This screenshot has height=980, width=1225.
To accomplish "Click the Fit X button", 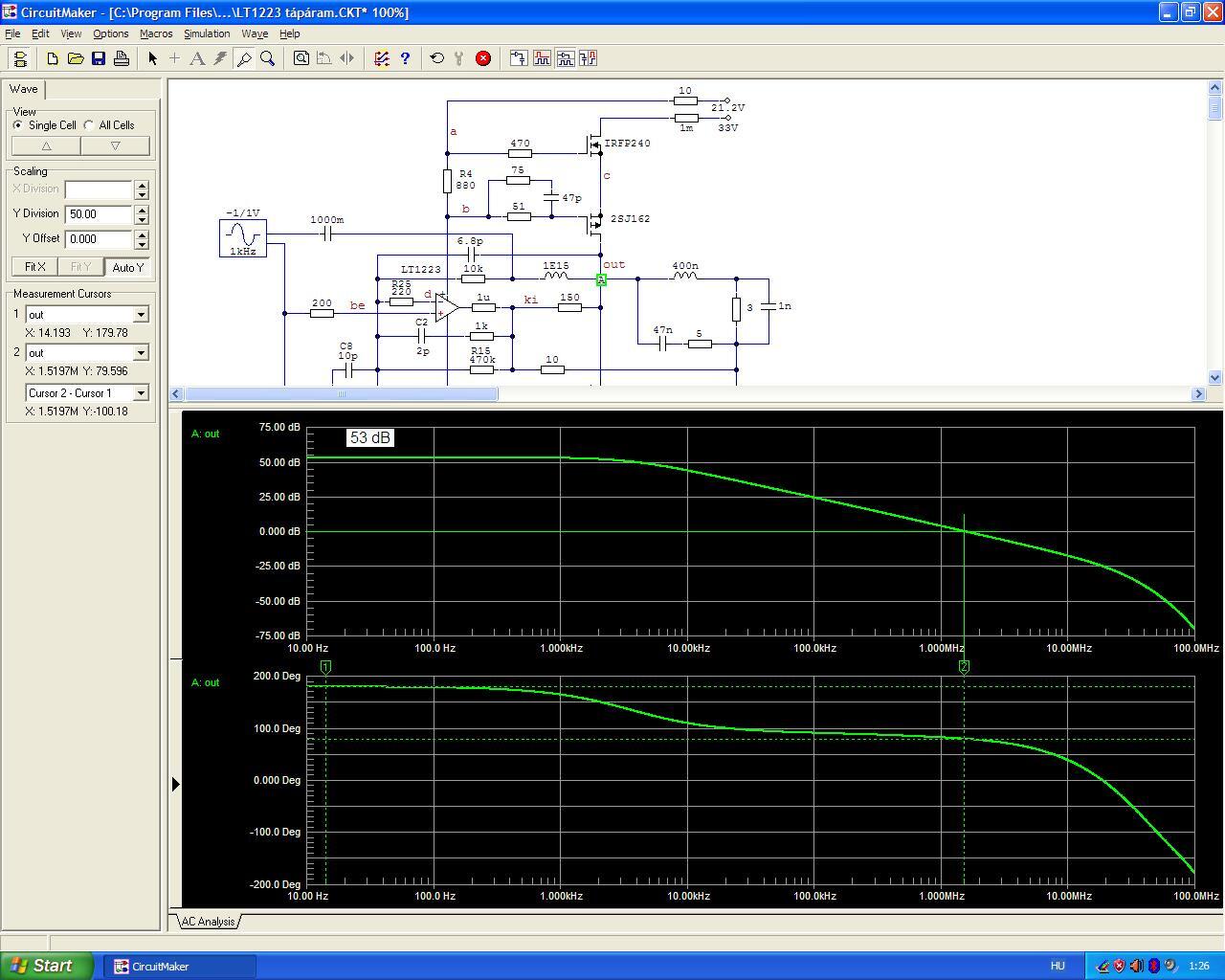I will [34, 267].
